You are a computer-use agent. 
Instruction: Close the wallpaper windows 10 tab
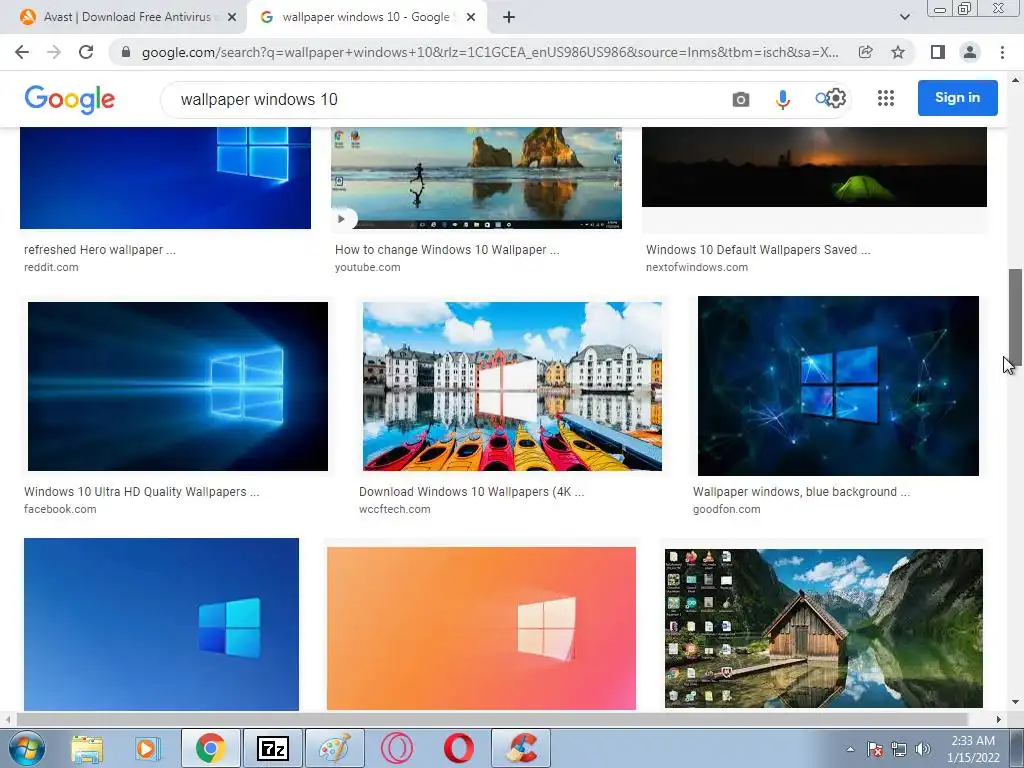point(470,18)
